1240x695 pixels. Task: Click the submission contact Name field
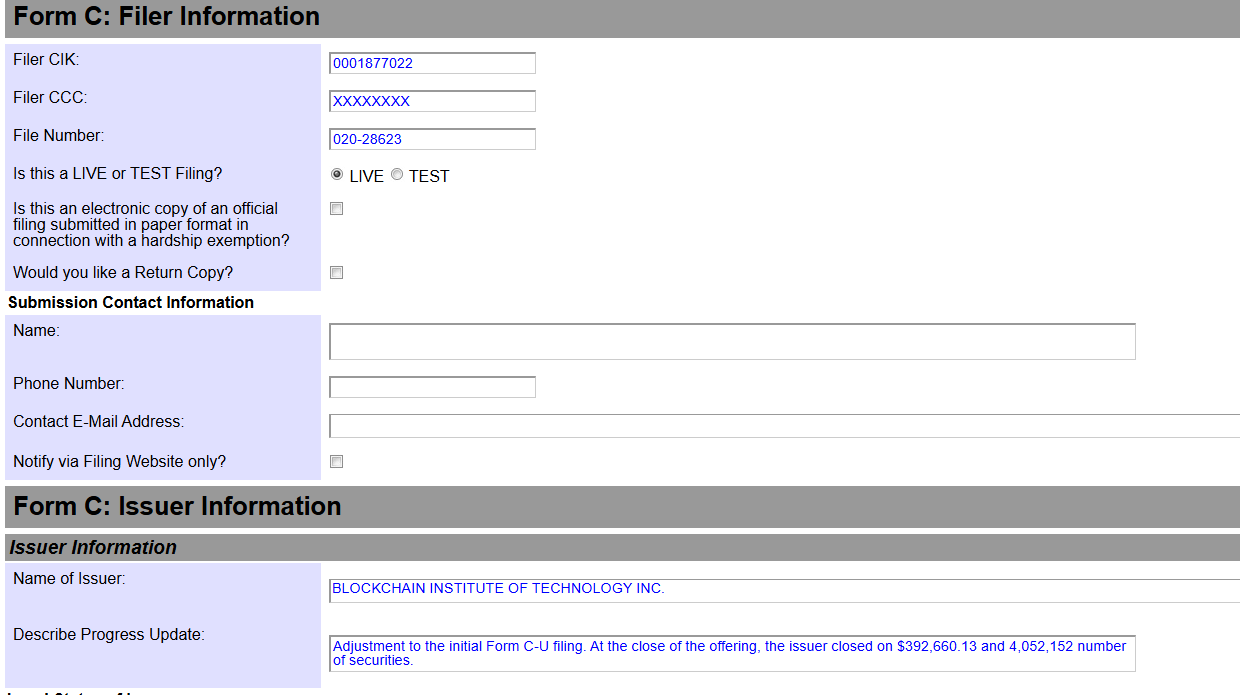pyautogui.click(x=732, y=341)
